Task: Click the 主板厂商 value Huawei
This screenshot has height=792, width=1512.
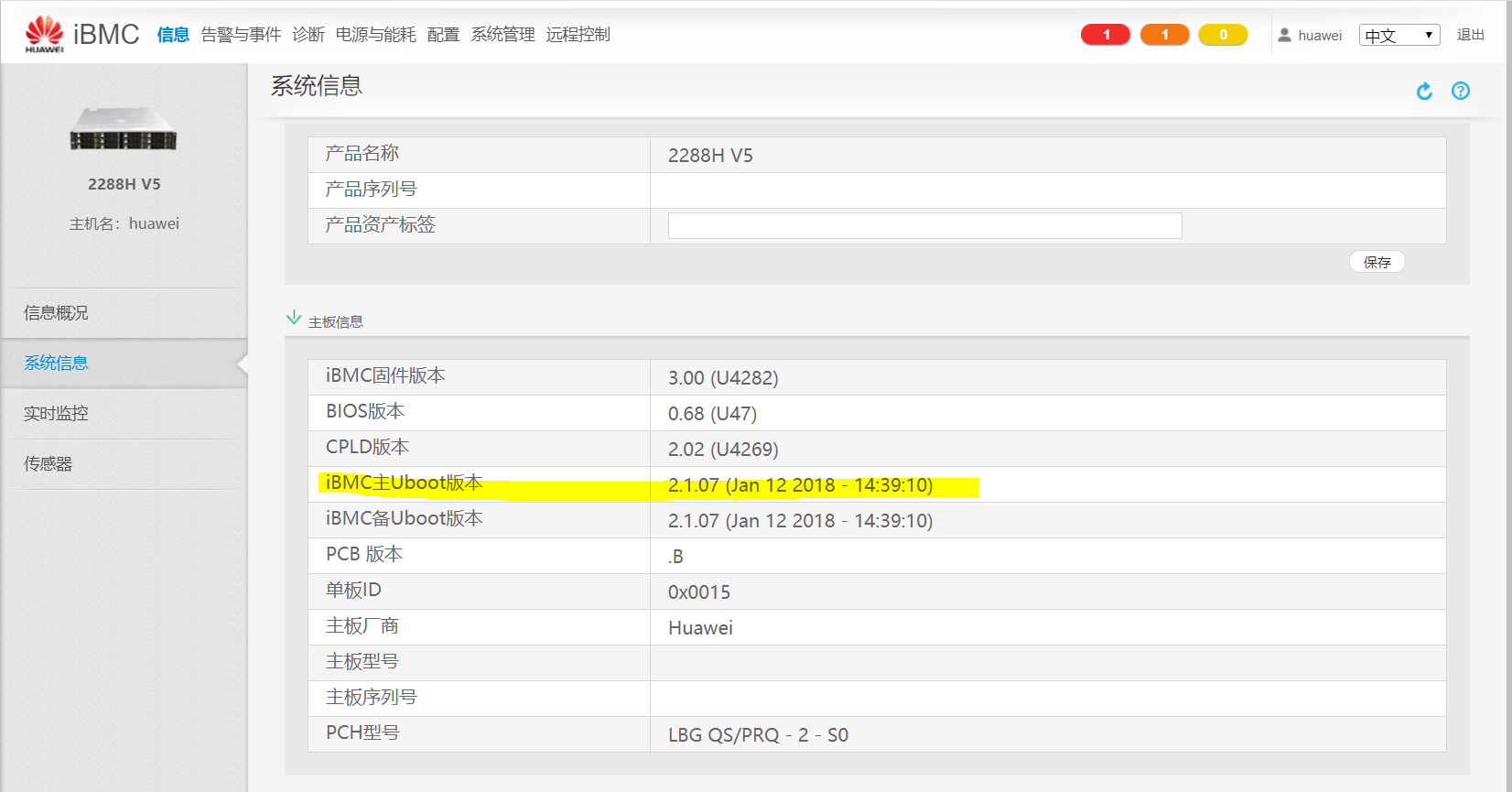Action: coord(700,628)
